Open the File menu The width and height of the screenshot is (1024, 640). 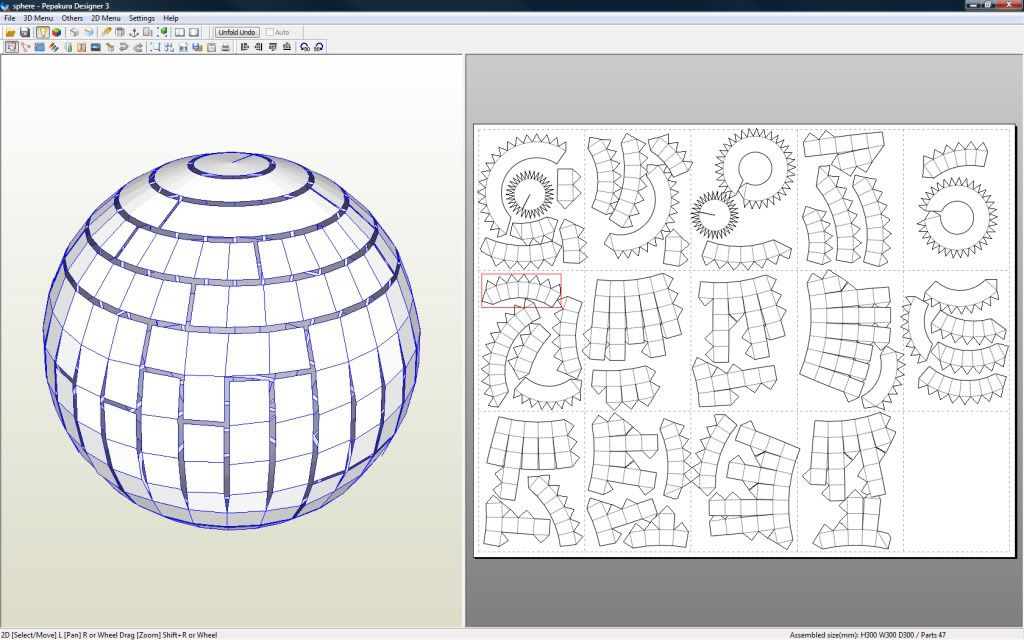click(10, 18)
